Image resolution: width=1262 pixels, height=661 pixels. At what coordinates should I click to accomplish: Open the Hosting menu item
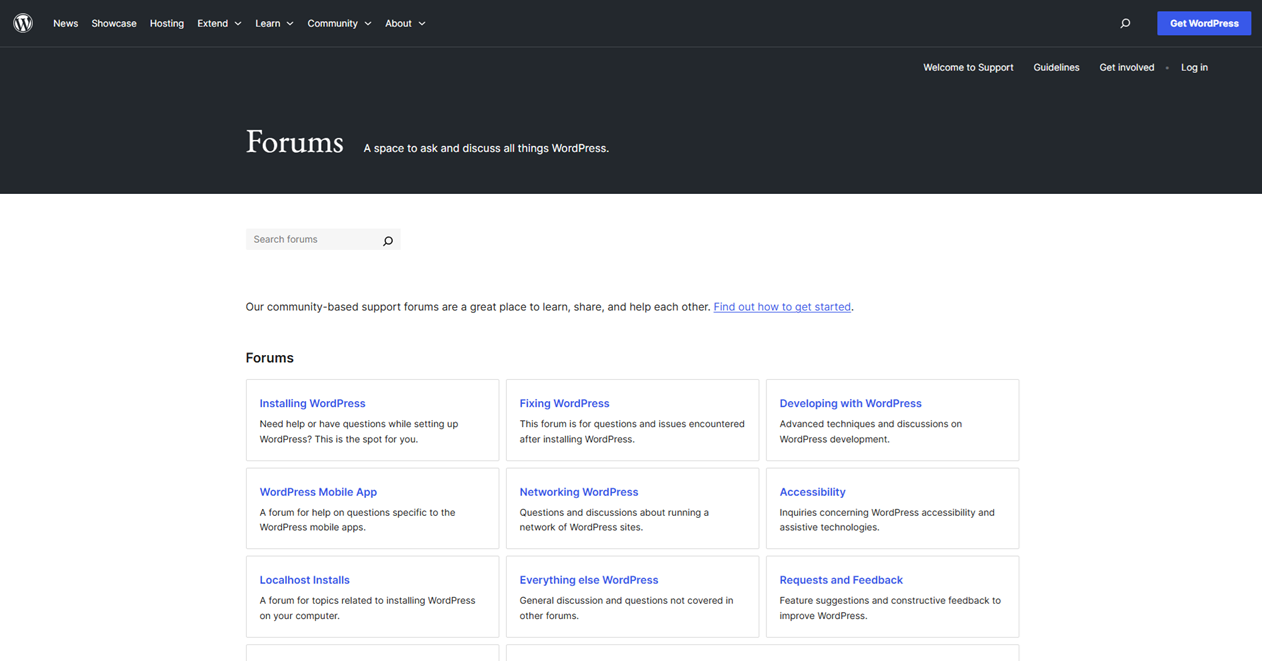tap(167, 23)
